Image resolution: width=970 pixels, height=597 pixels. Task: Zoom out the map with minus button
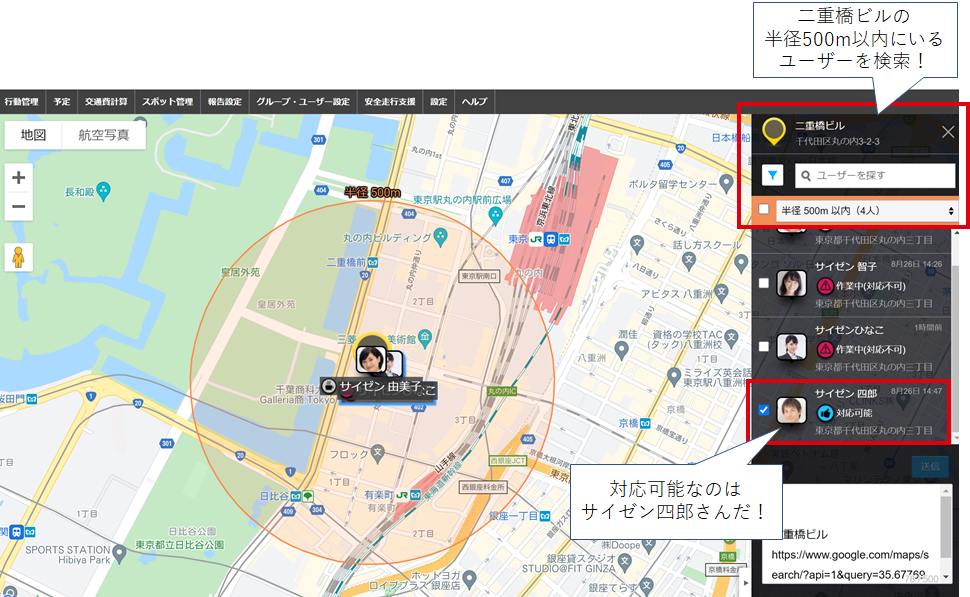coord(19,207)
